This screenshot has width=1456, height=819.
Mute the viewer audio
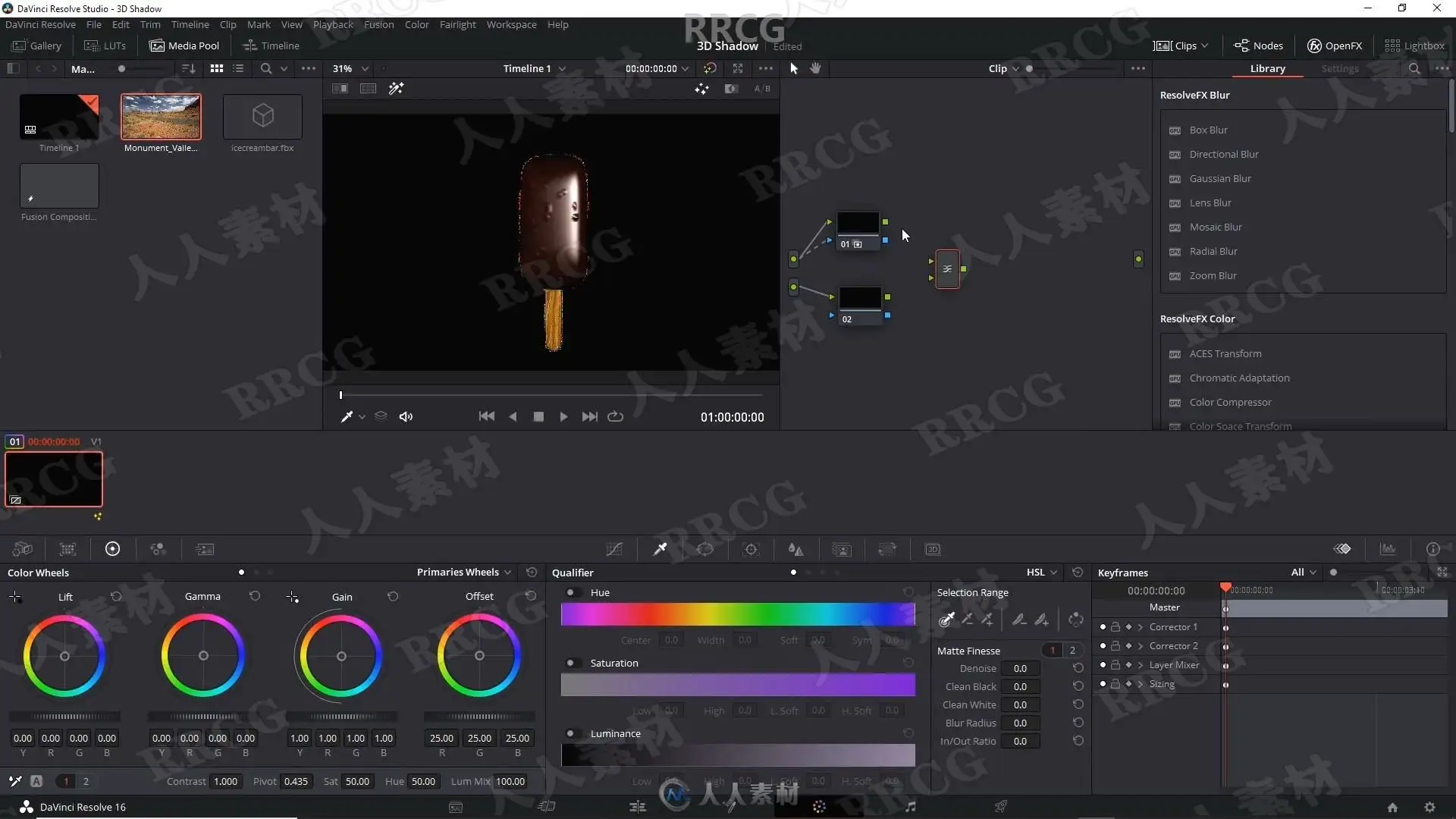tap(406, 416)
